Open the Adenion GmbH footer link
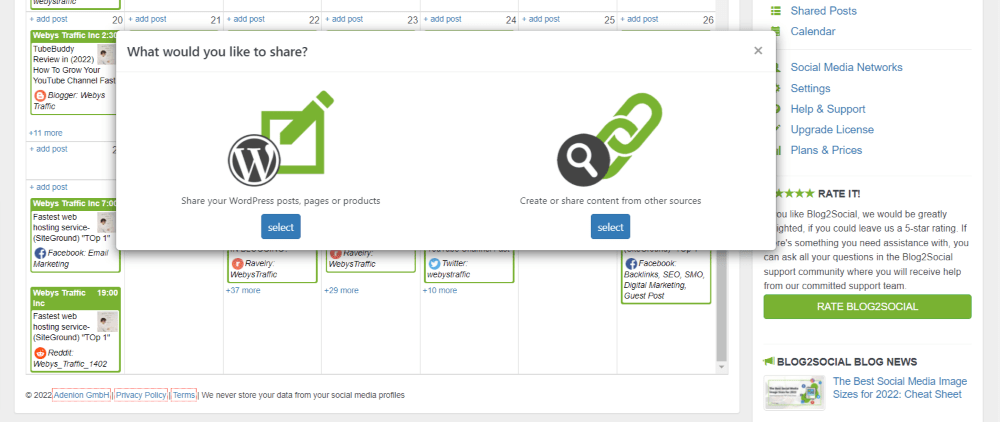 tap(82, 395)
